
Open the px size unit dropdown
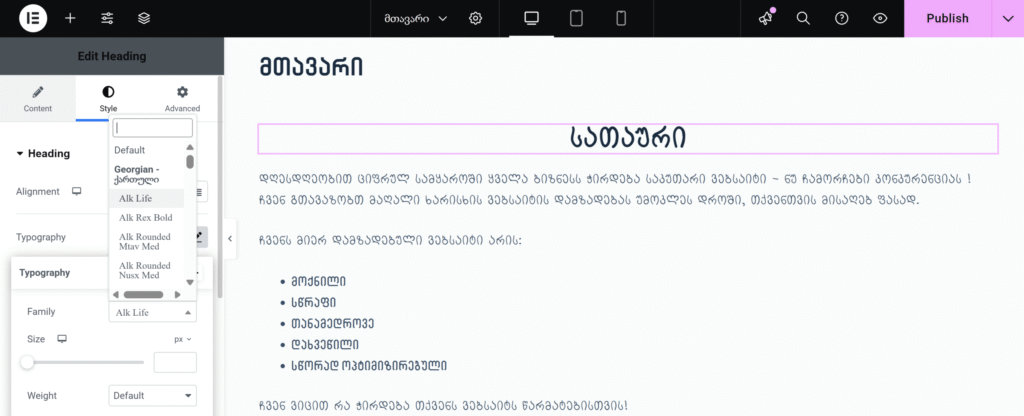click(x=184, y=339)
